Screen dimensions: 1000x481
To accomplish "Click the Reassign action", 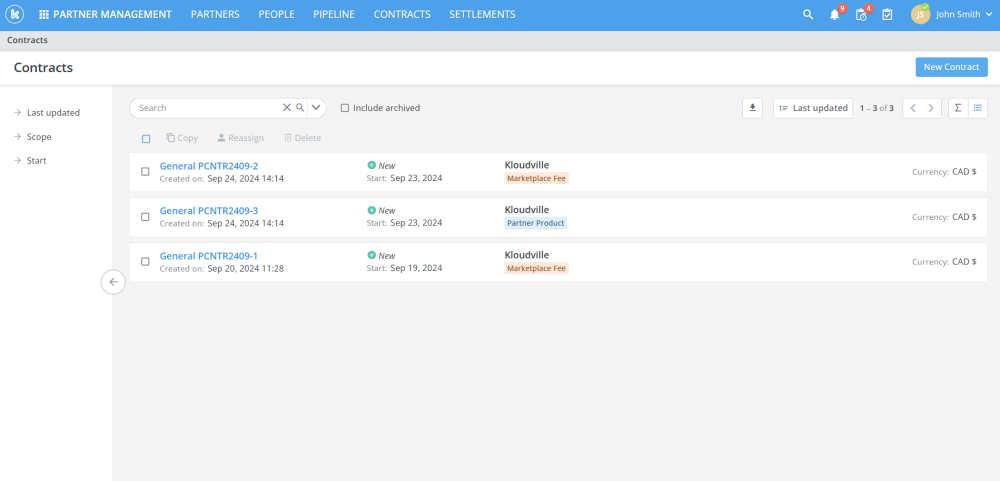I will click(x=240, y=138).
